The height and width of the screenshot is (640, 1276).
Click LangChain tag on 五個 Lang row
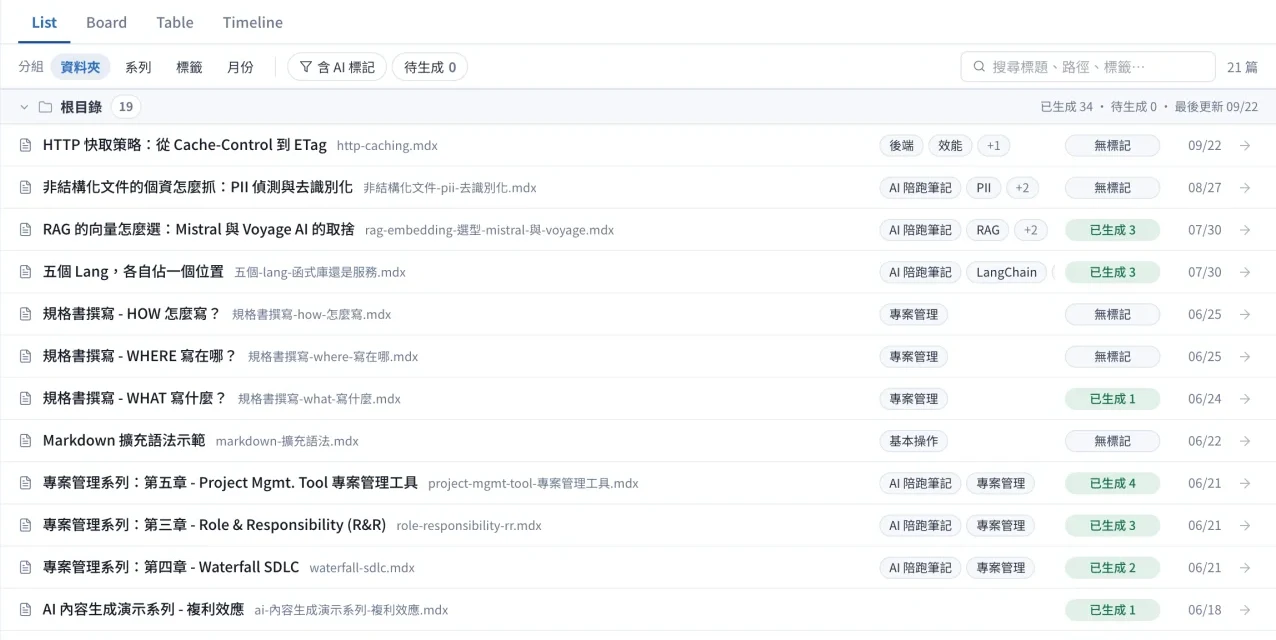coord(1007,272)
